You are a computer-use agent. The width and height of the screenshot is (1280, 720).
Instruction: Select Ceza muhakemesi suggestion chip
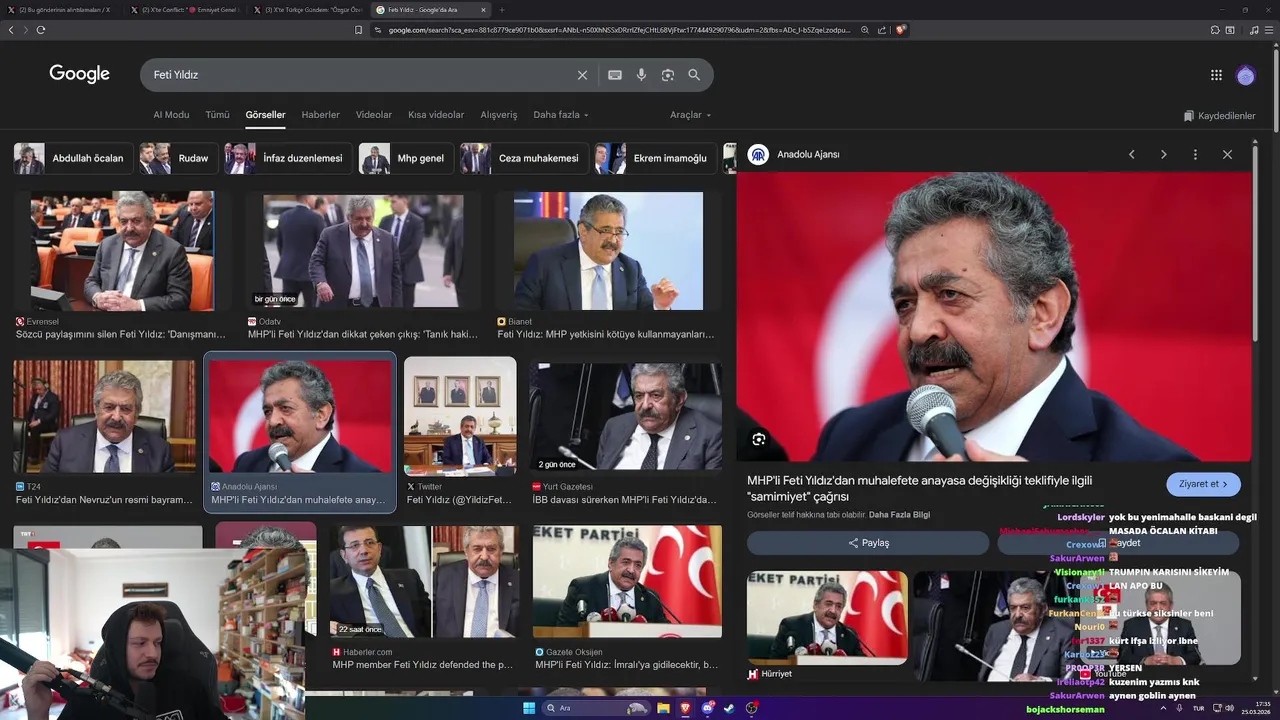(x=524, y=158)
